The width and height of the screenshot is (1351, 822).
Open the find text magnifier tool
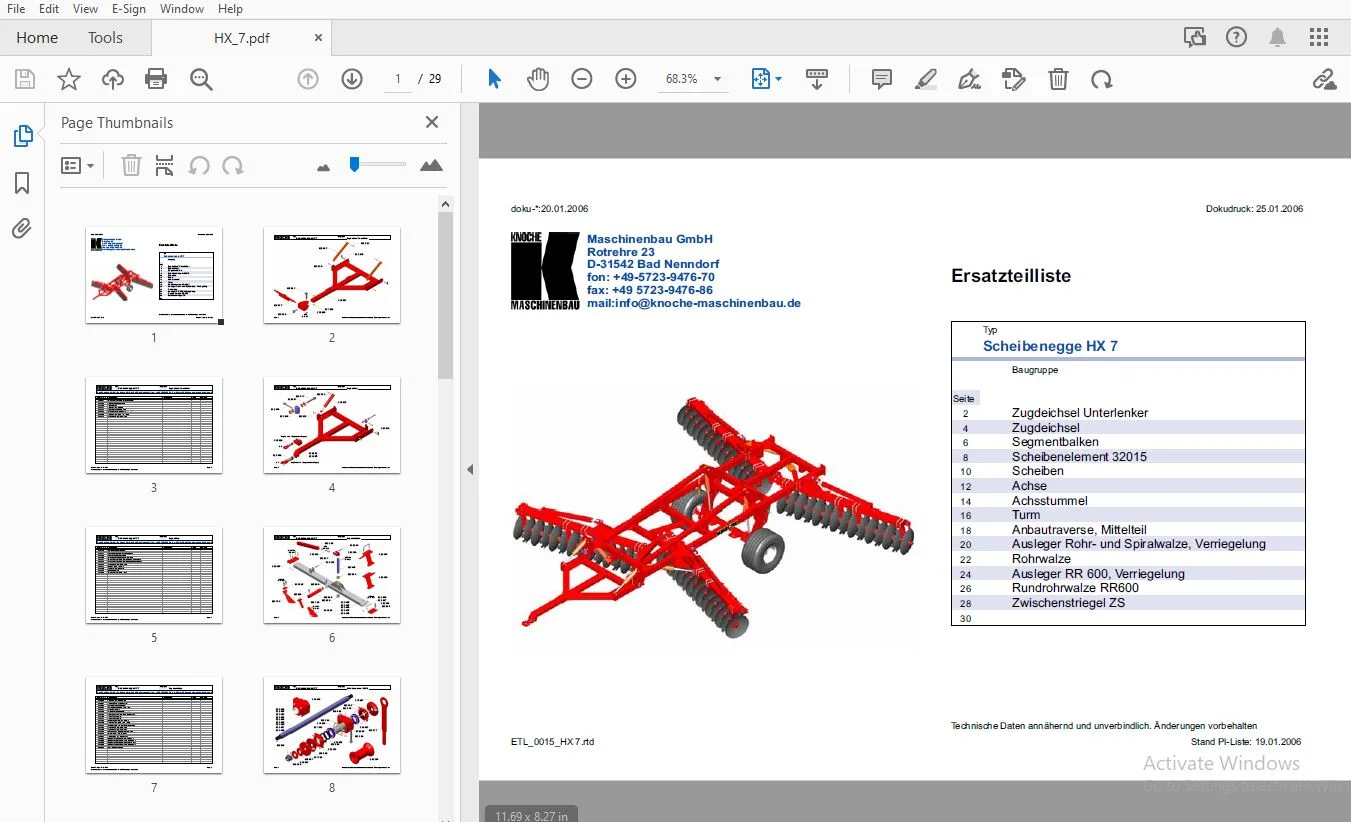[x=201, y=79]
